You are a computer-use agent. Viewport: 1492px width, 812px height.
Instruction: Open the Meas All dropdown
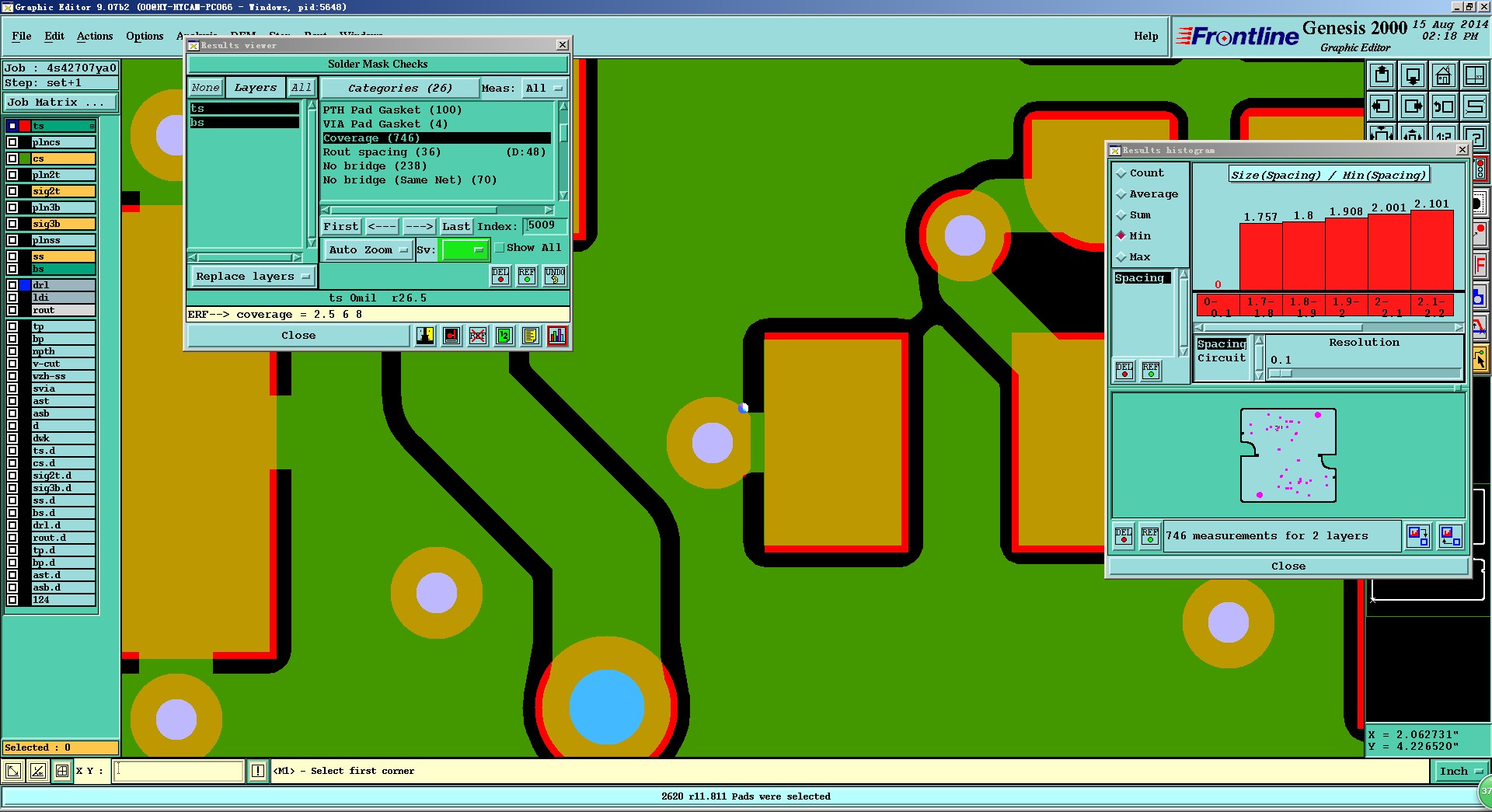[x=544, y=88]
